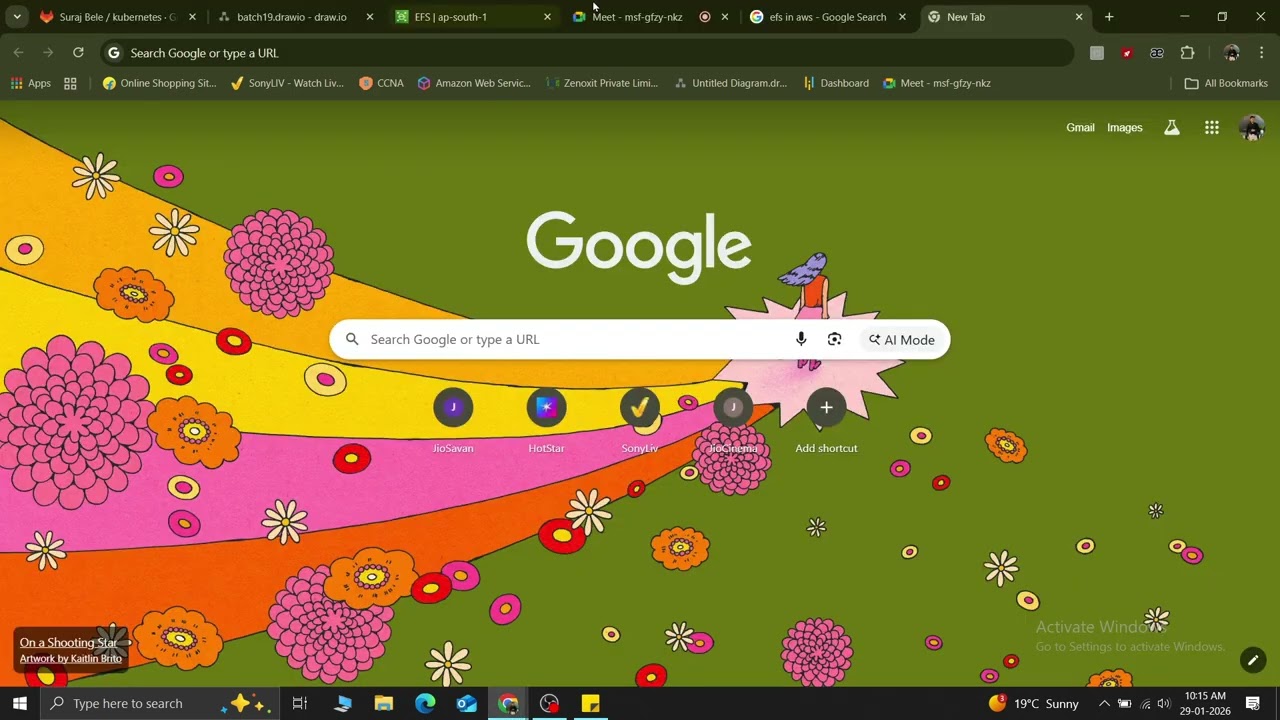Image resolution: width=1280 pixels, height=720 pixels.
Task: Open the All Bookmarks folder
Action: coord(1226,83)
